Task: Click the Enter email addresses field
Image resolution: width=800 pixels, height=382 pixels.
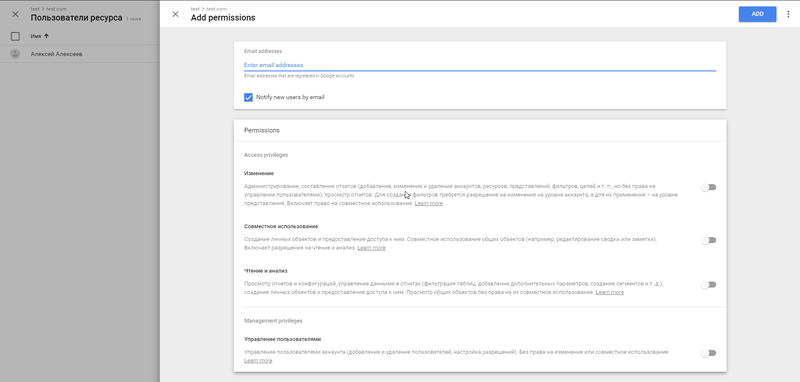Action: pyautogui.click(x=480, y=65)
